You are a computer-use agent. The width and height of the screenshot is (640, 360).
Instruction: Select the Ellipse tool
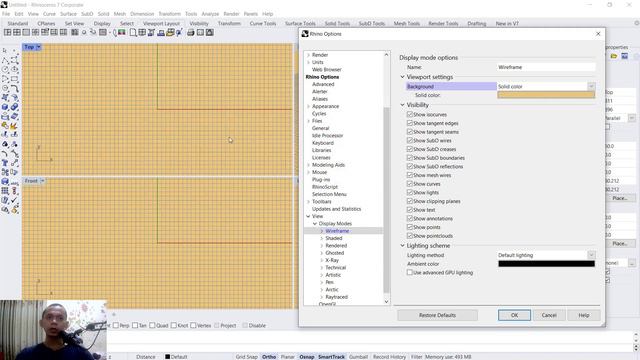click(x=14, y=69)
